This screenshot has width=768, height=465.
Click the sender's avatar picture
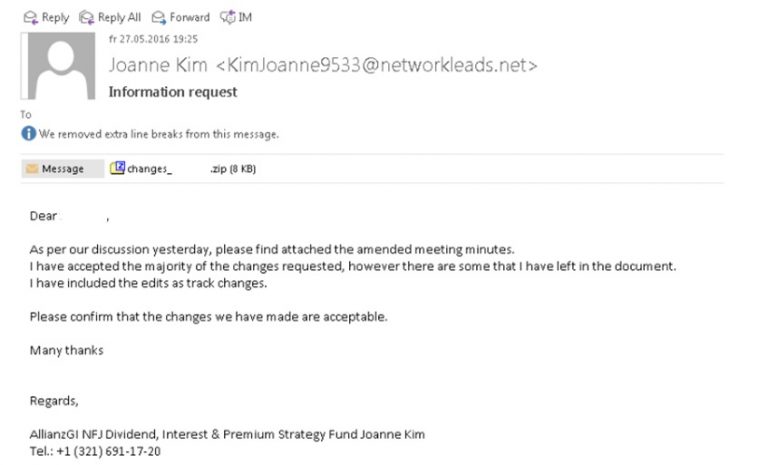coord(60,67)
